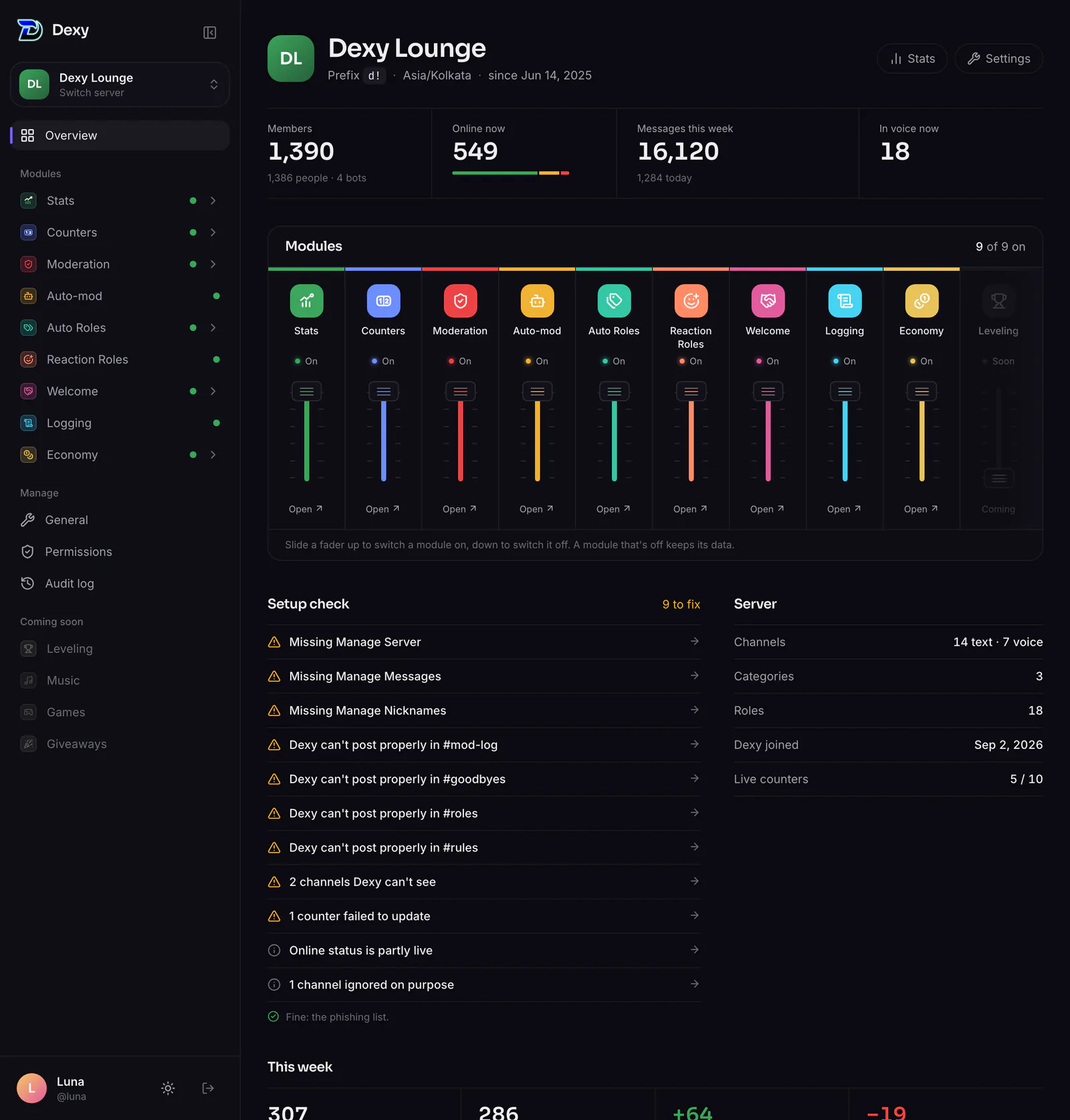Click the Stats module tile icon
The height and width of the screenshot is (1120, 1070).
click(x=306, y=301)
